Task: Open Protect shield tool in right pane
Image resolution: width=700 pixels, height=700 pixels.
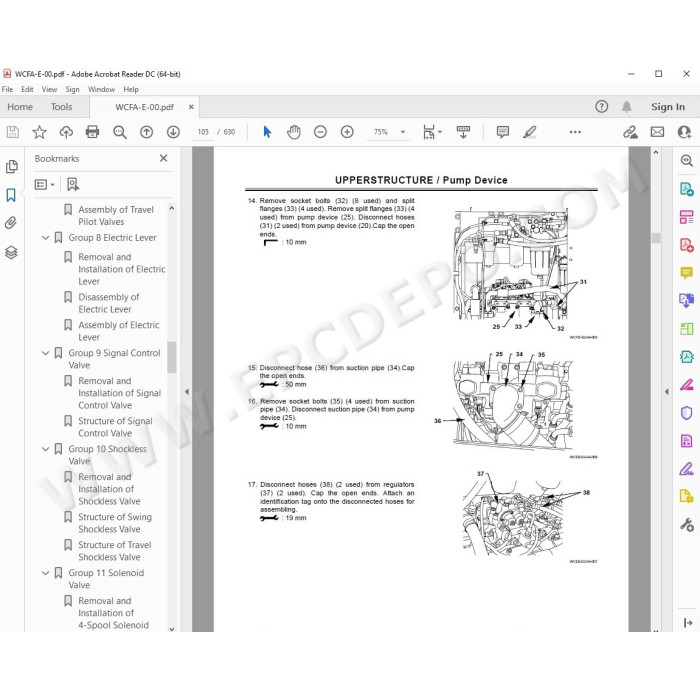Action: tap(687, 412)
